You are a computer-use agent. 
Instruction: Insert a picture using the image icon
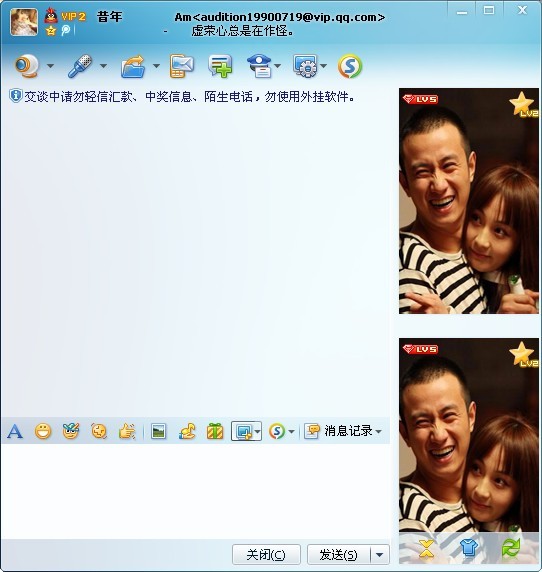(x=159, y=431)
